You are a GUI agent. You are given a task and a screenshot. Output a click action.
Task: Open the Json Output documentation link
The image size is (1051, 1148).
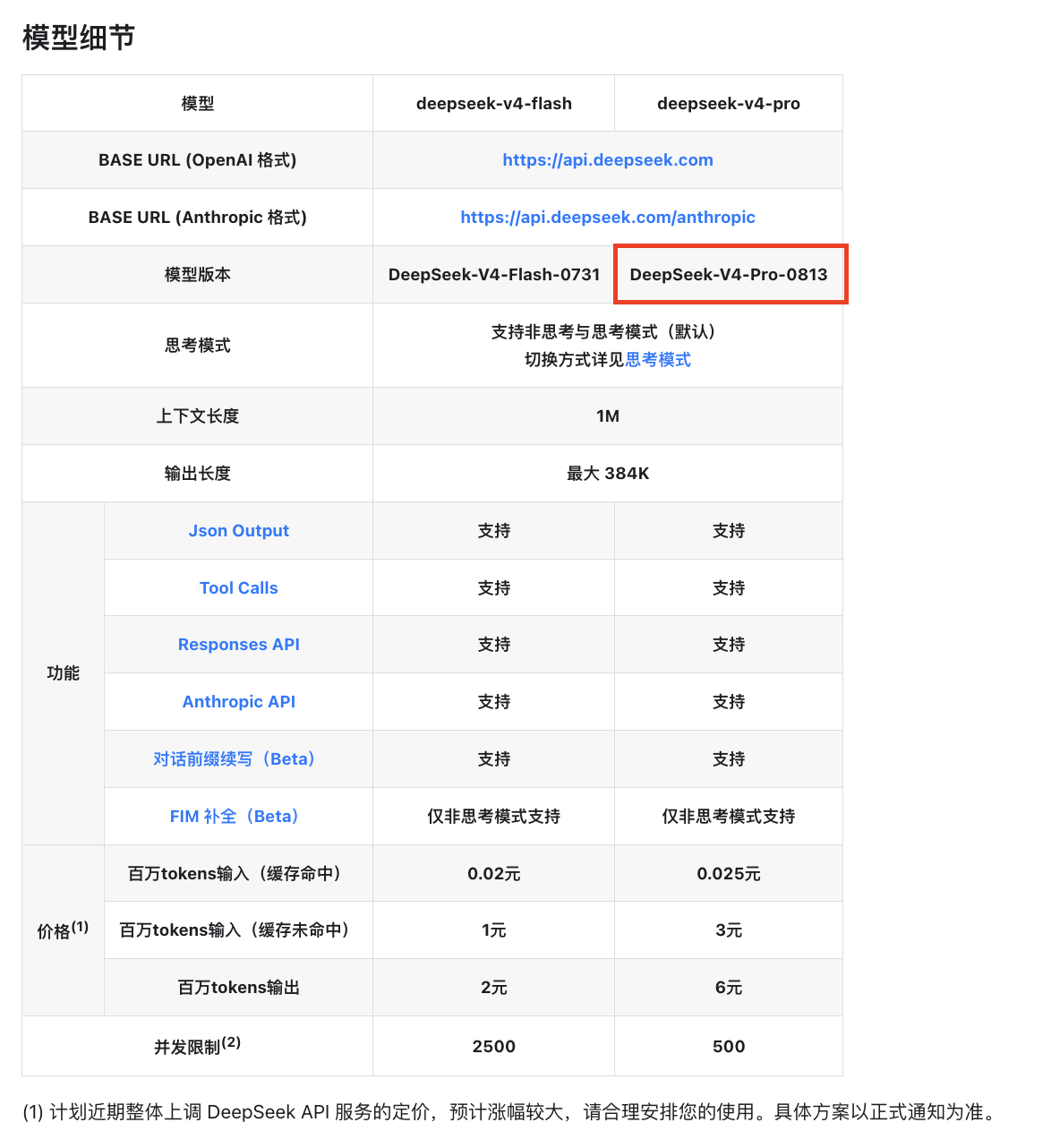click(239, 531)
